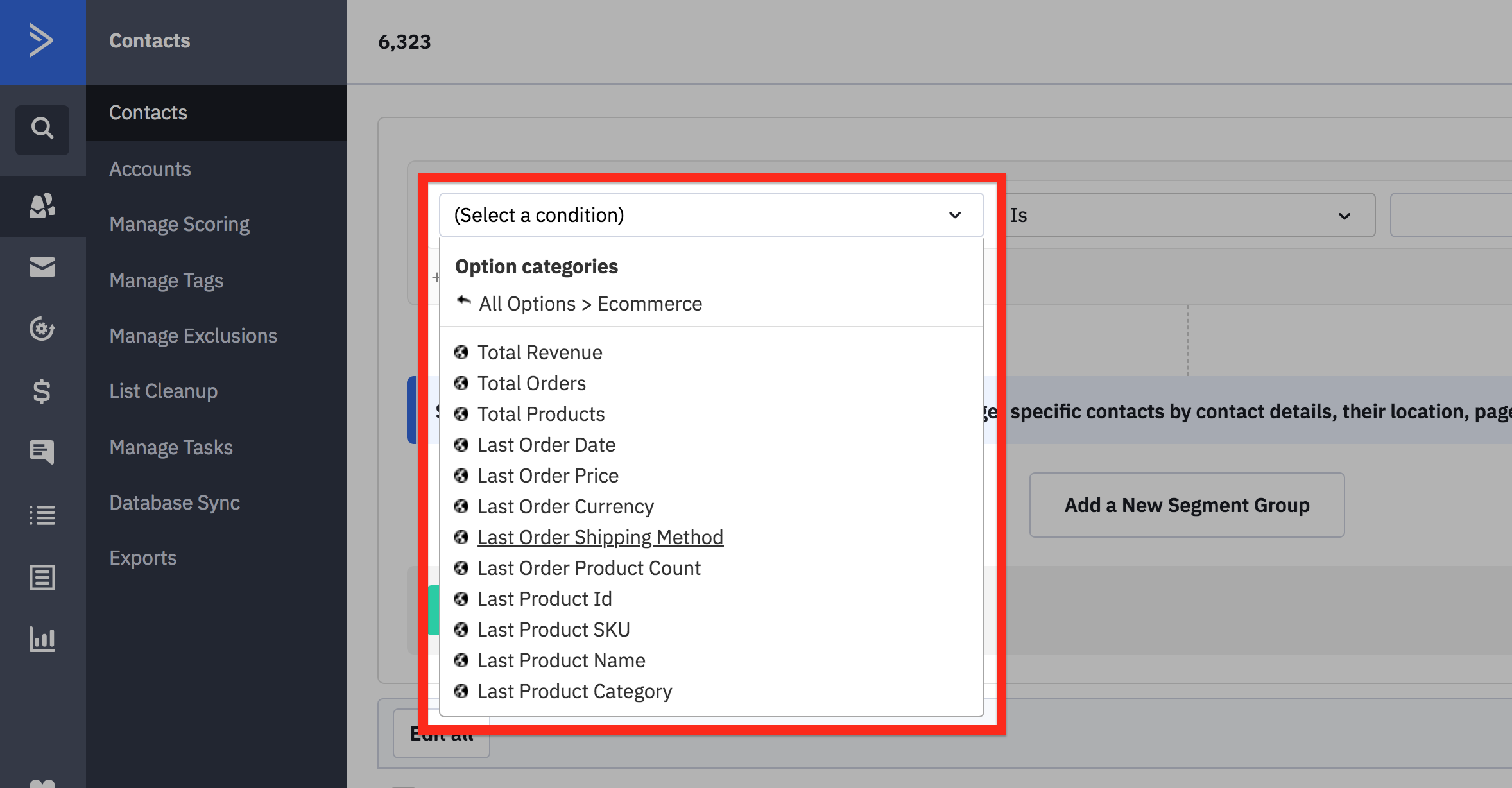
Task: Select Last Order Shipping Method
Action: coord(600,537)
